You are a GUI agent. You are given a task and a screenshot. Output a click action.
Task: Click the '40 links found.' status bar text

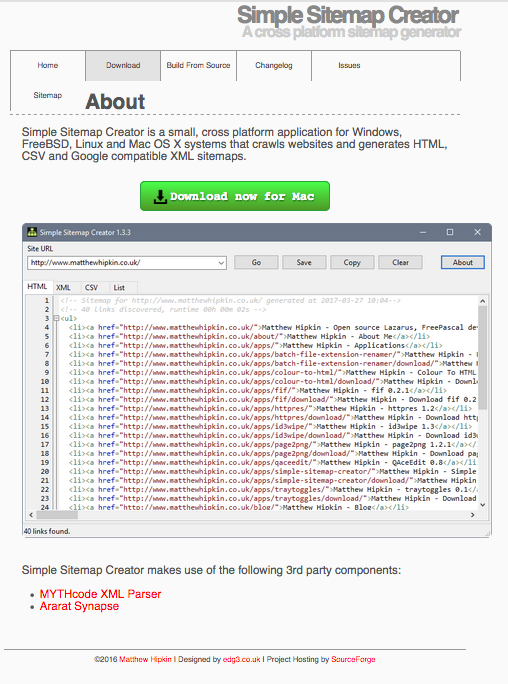pos(47,531)
